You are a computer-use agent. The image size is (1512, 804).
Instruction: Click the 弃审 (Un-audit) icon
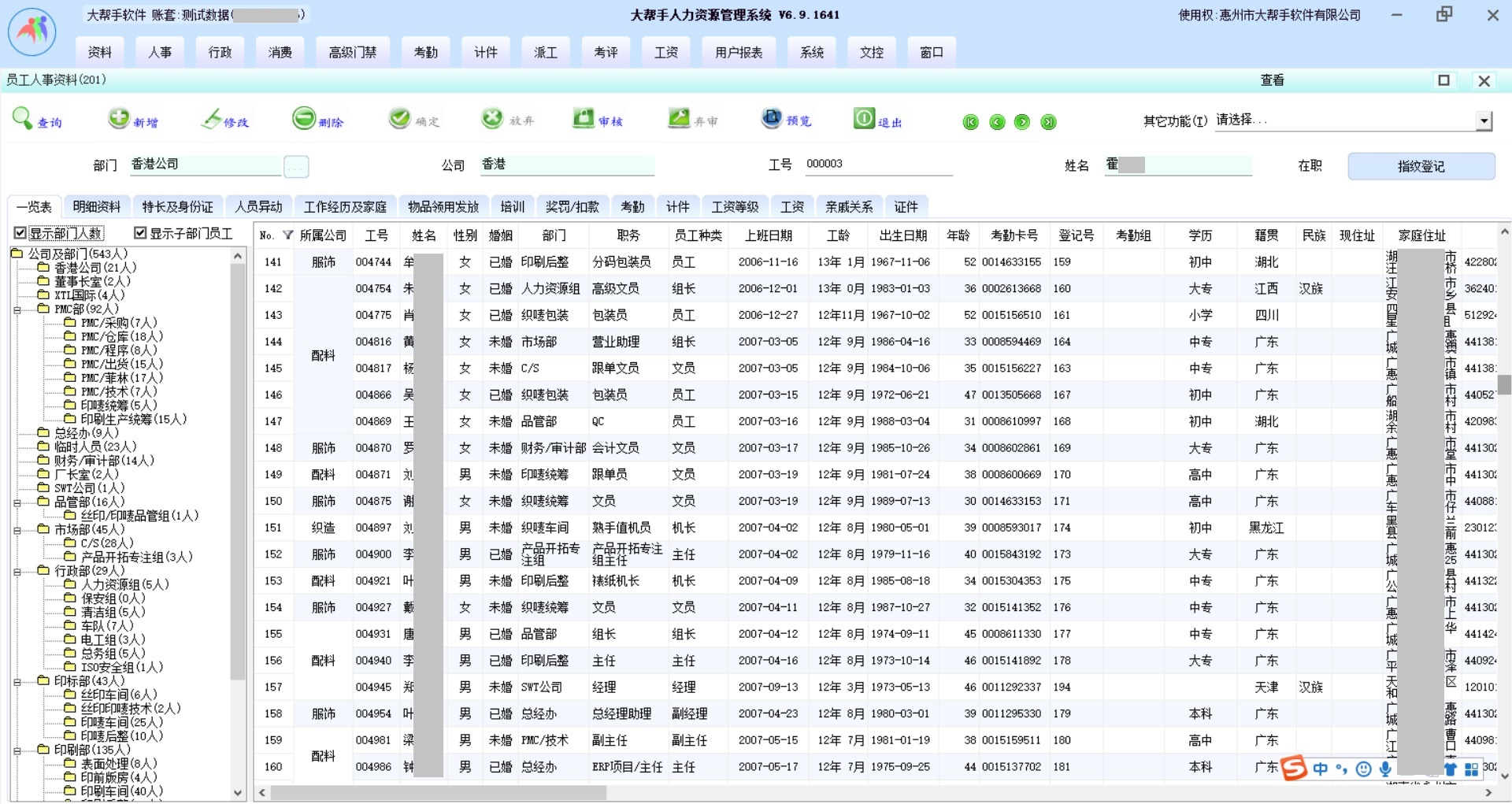pos(679,118)
